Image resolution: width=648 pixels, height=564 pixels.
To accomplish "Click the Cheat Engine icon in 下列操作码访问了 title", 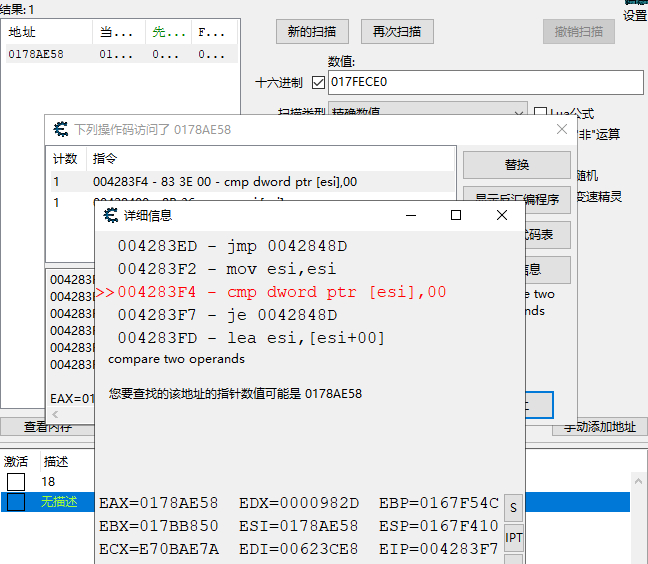I will pyautogui.click(x=61, y=129).
